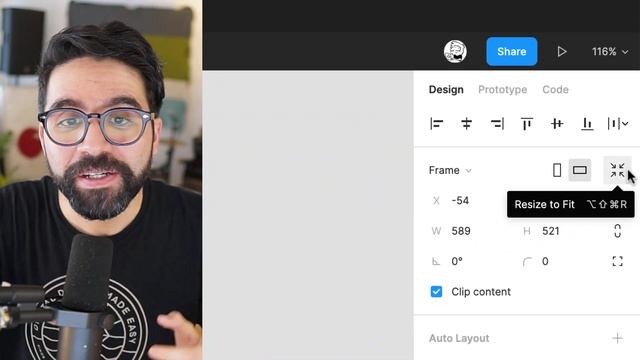640x360 pixels.
Task: Switch to the Design tab
Action: [446, 89]
